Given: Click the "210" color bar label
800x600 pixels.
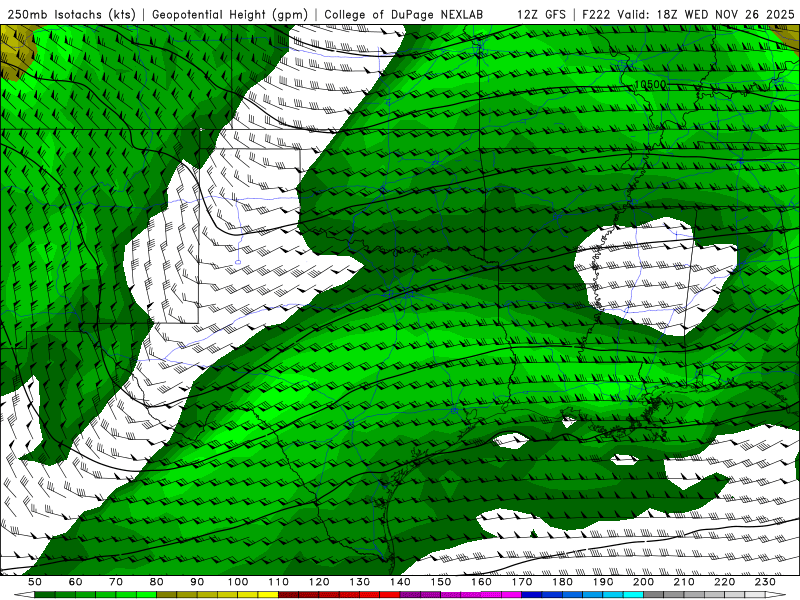Looking at the screenshot, I should click(684, 582).
